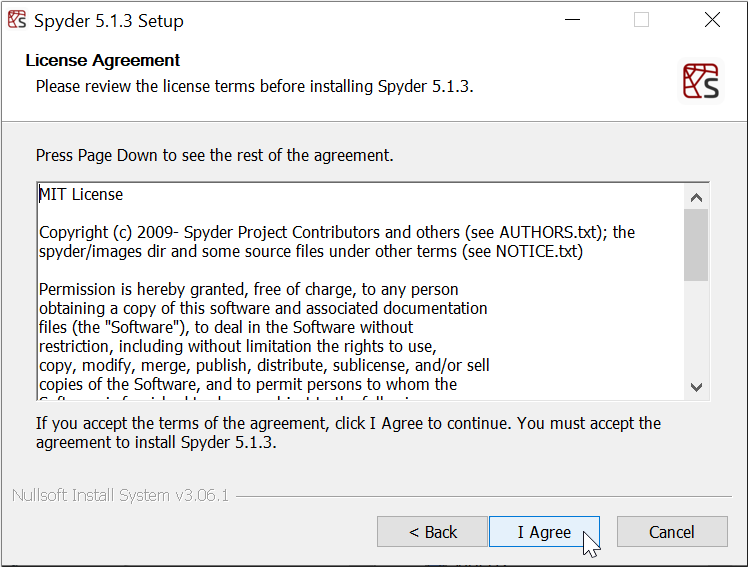This screenshot has height=567, width=748.
Task: Click the grayed-out maximize window button
Action: (x=641, y=20)
